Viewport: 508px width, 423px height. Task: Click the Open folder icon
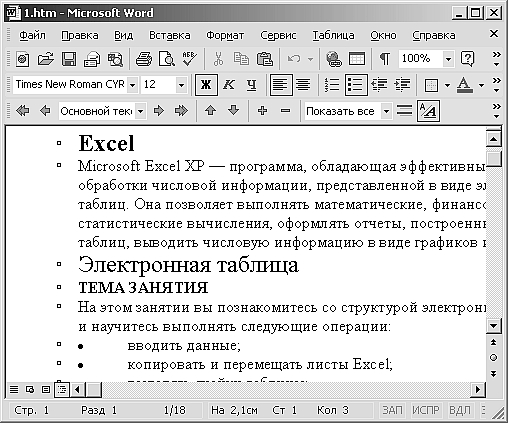[x=46, y=59]
